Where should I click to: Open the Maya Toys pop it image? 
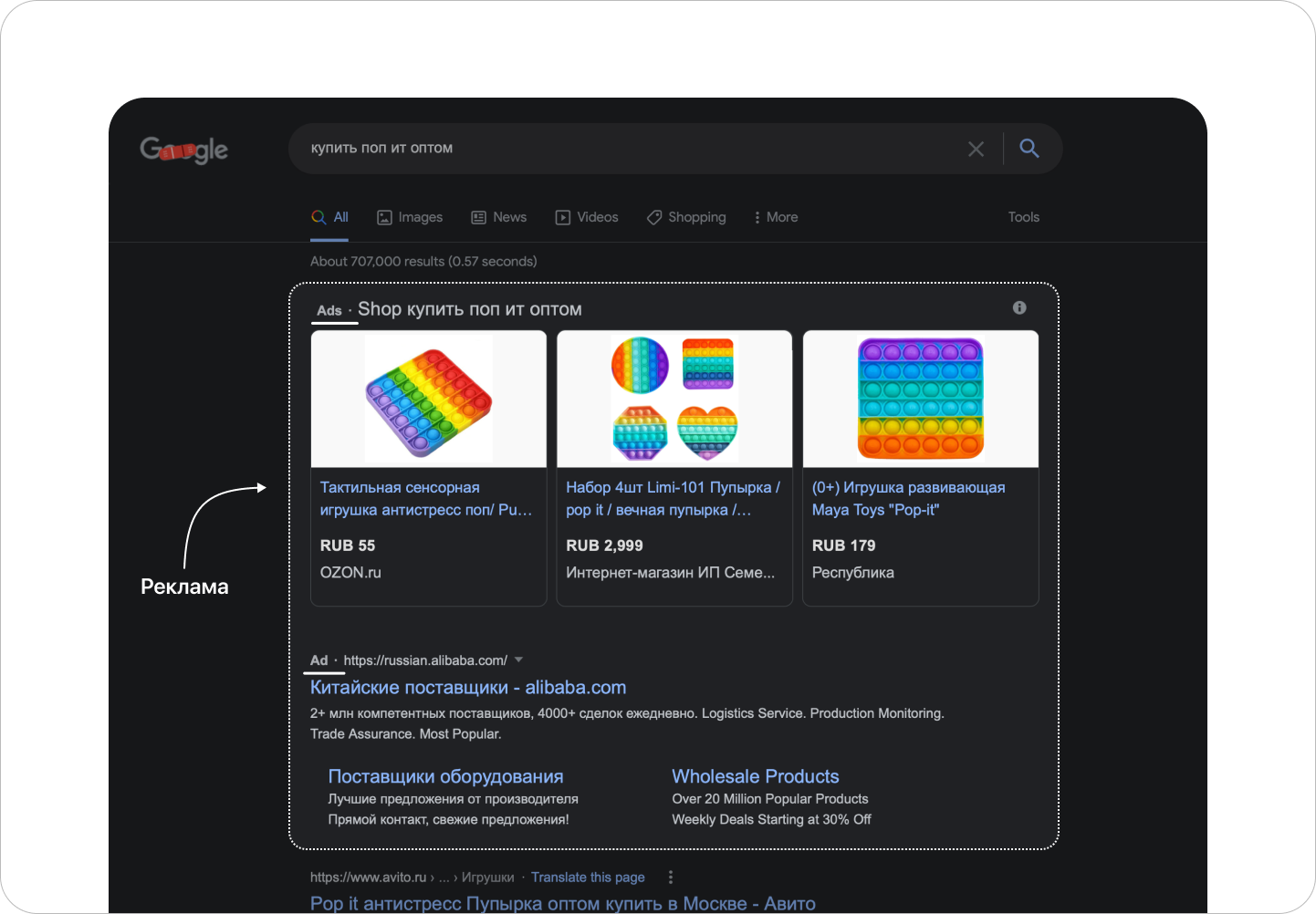tap(921, 400)
